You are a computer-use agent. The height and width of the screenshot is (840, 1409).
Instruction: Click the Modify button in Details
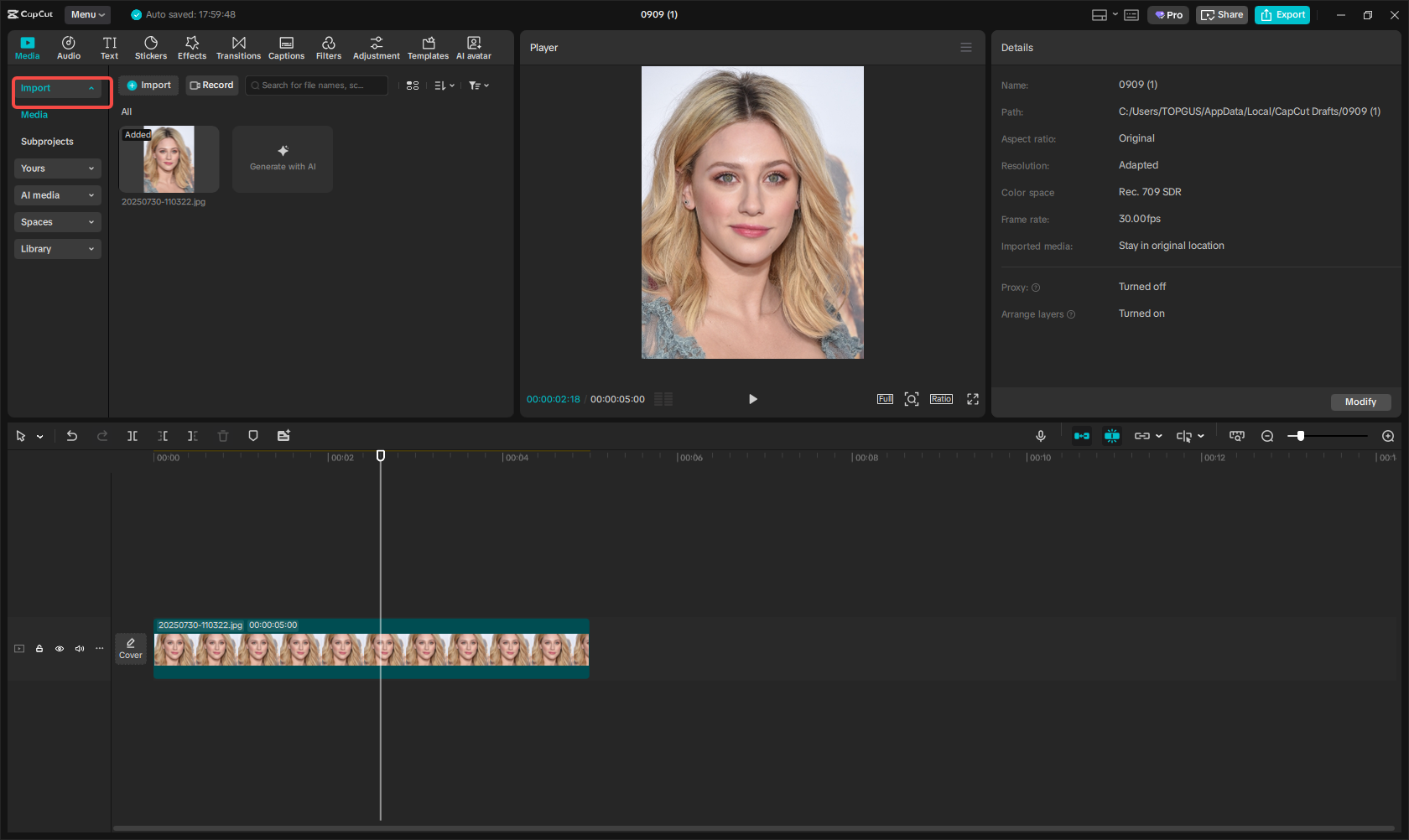coord(1360,402)
